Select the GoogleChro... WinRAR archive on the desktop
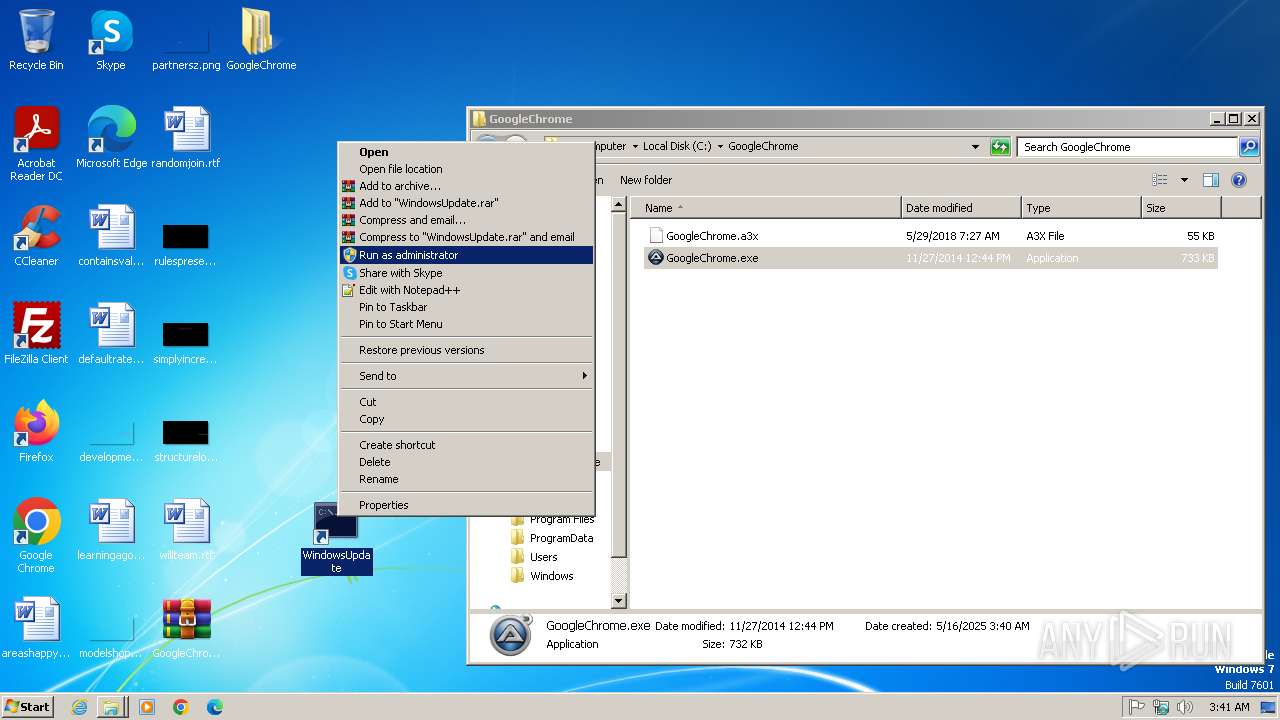 point(186,628)
